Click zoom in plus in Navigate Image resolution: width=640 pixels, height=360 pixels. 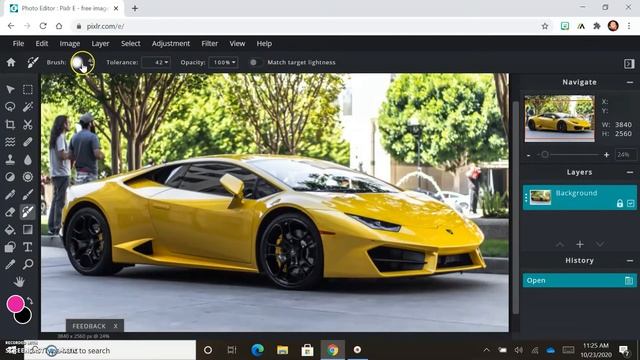point(607,155)
